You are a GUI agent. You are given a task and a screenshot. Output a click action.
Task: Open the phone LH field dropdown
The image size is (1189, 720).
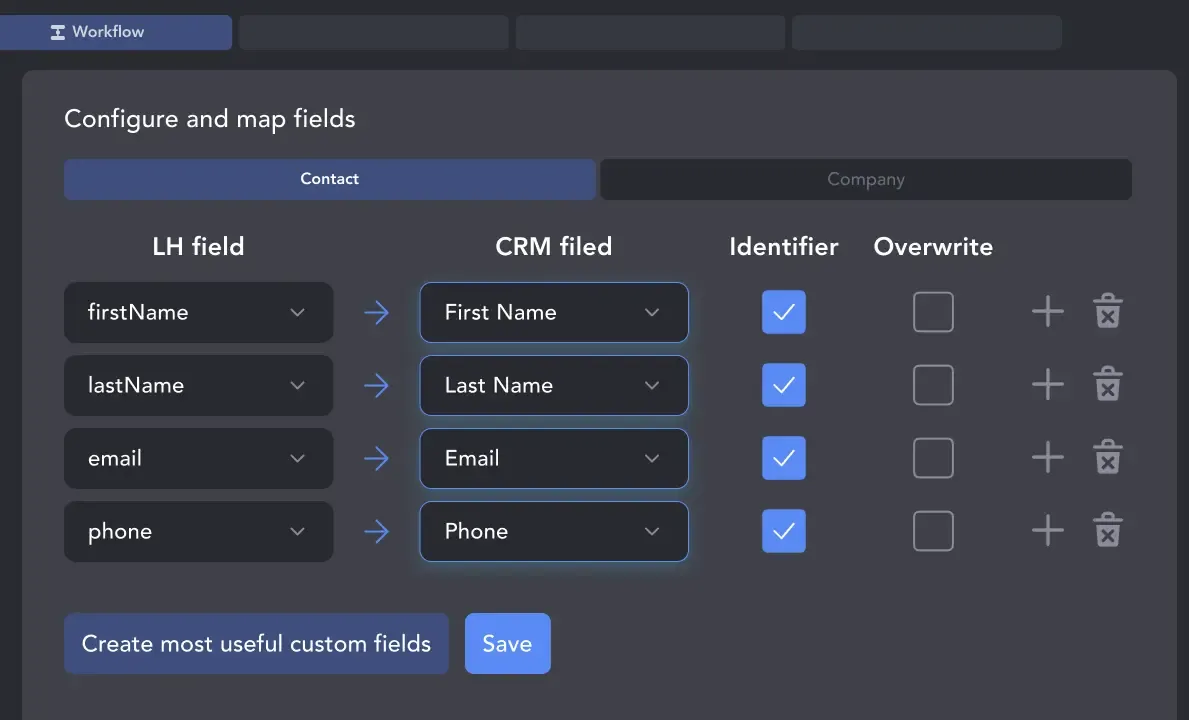tap(199, 531)
